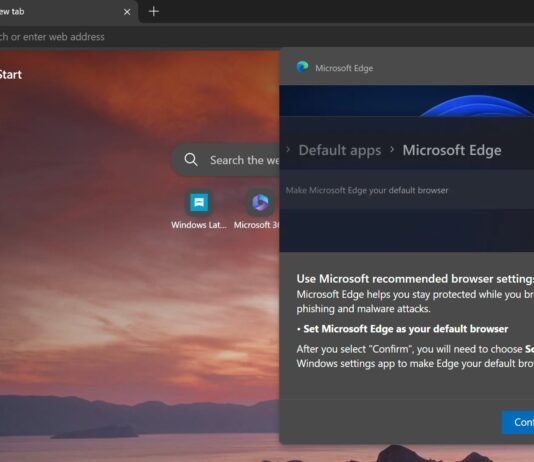Image resolution: width=534 pixels, height=462 pixels.
Task: Close the New tab browser tab
Action: [127, 12]
